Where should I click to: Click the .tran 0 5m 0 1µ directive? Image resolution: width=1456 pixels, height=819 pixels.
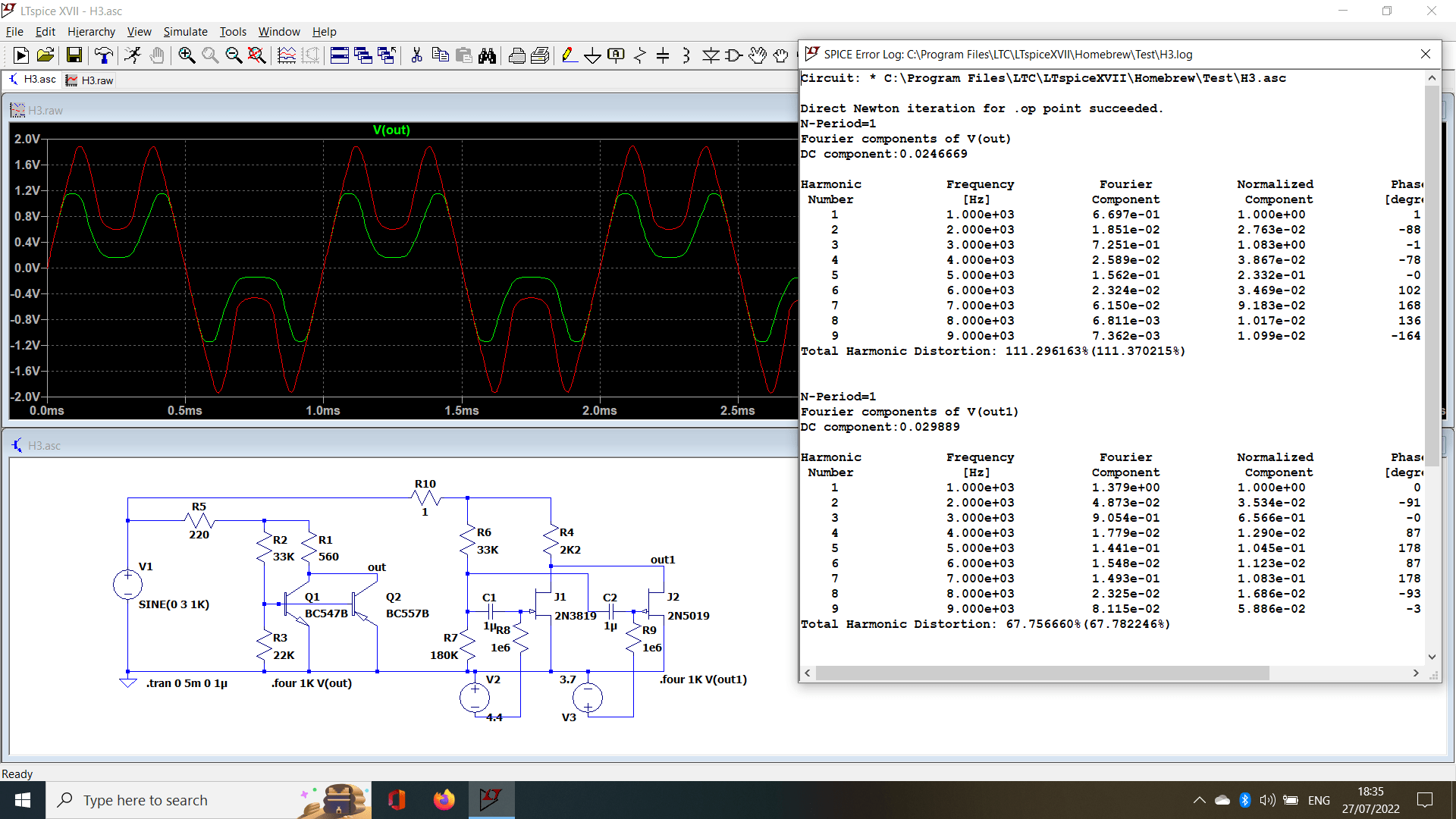187,682
